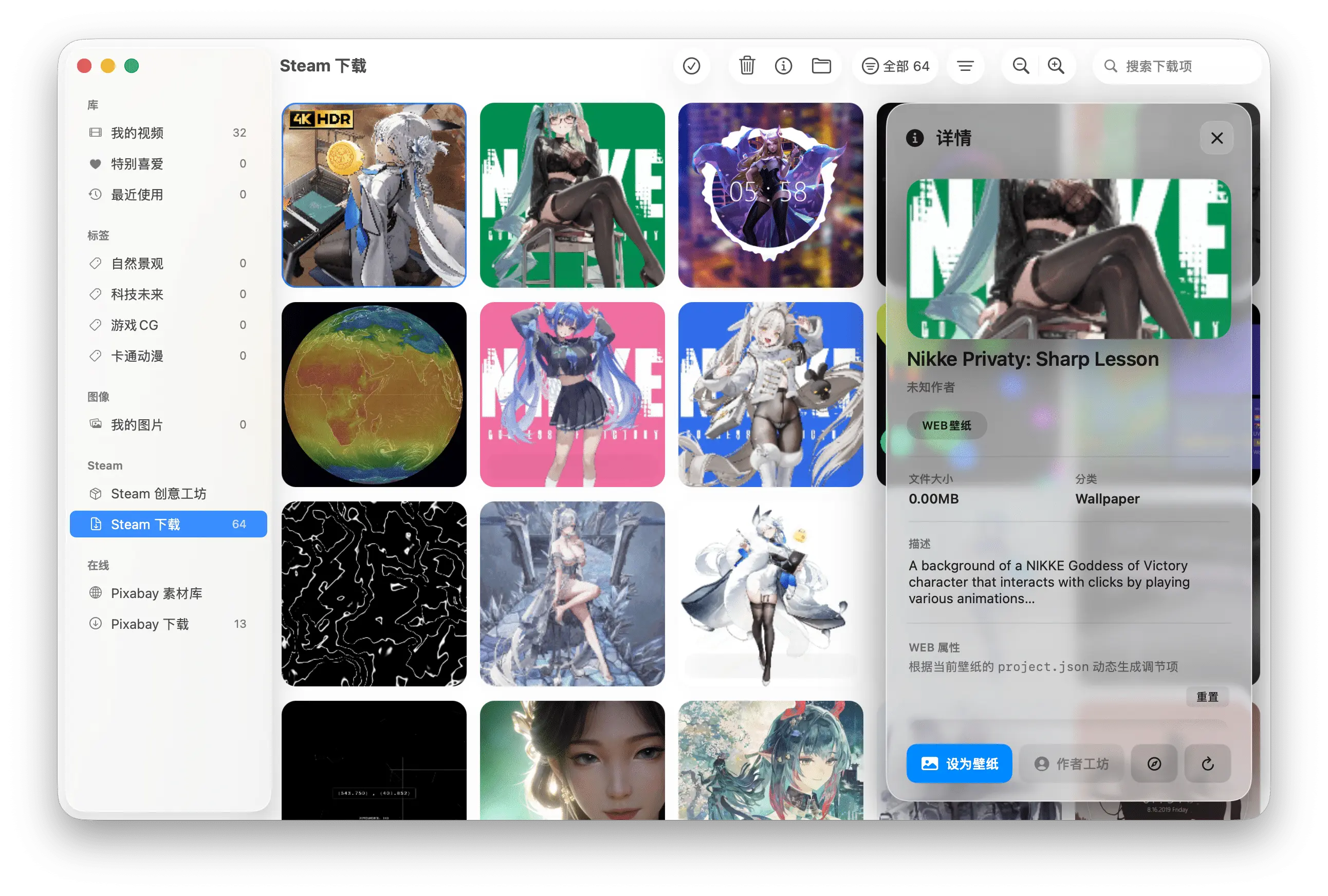
Task: Select the purple clock 05:58 wallpaper
Action: [x=770, y=195]
